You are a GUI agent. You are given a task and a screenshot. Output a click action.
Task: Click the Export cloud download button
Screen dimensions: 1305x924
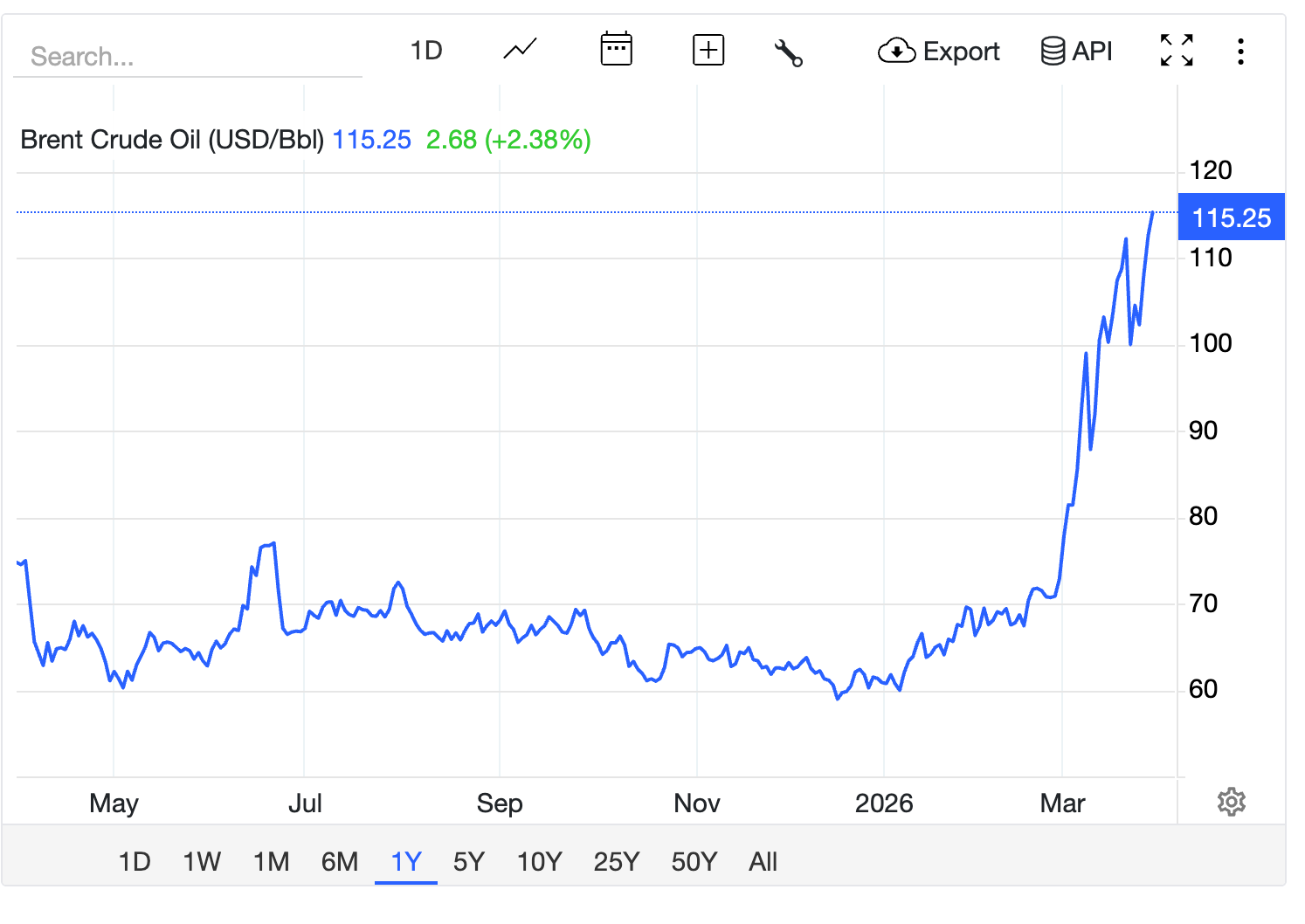click(x=938, y=52)
